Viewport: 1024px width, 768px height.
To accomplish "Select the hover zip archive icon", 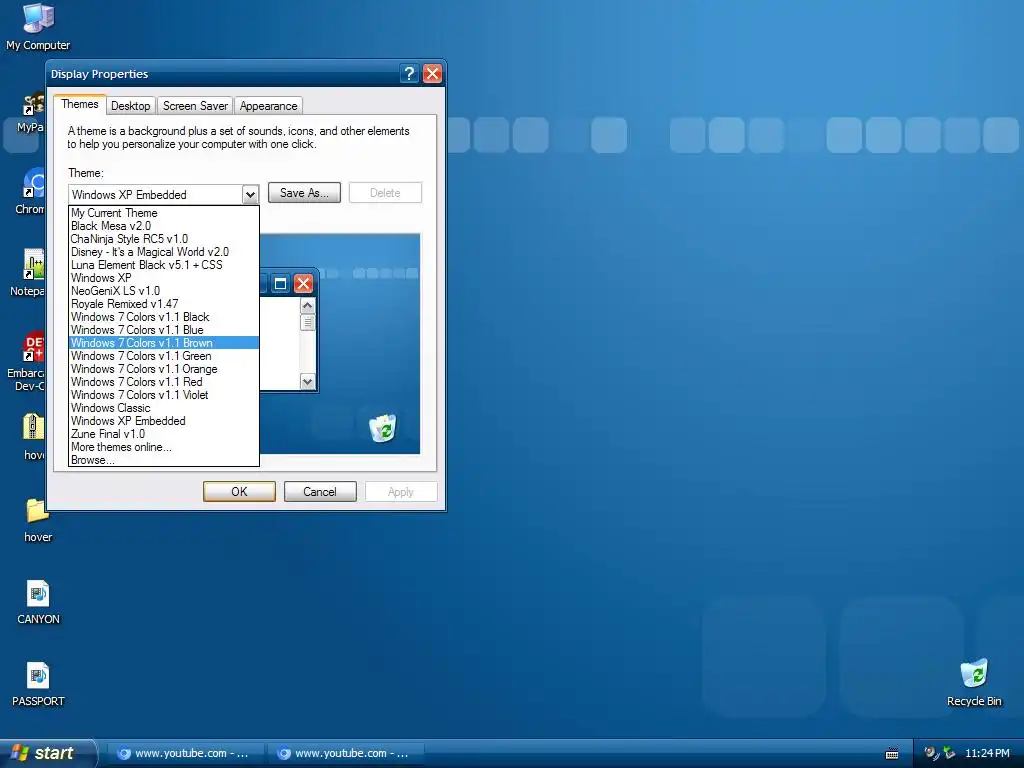I will (x=33, y=436).
